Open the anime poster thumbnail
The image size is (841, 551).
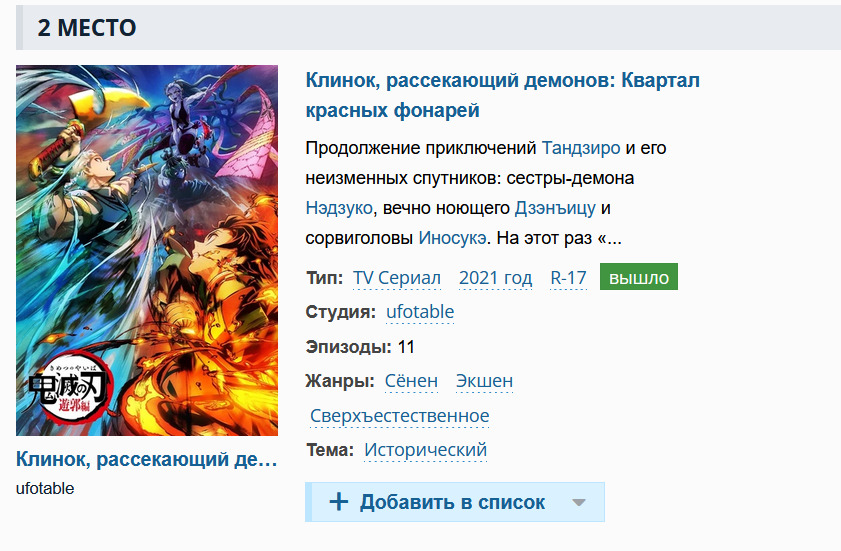click(147, 250)
